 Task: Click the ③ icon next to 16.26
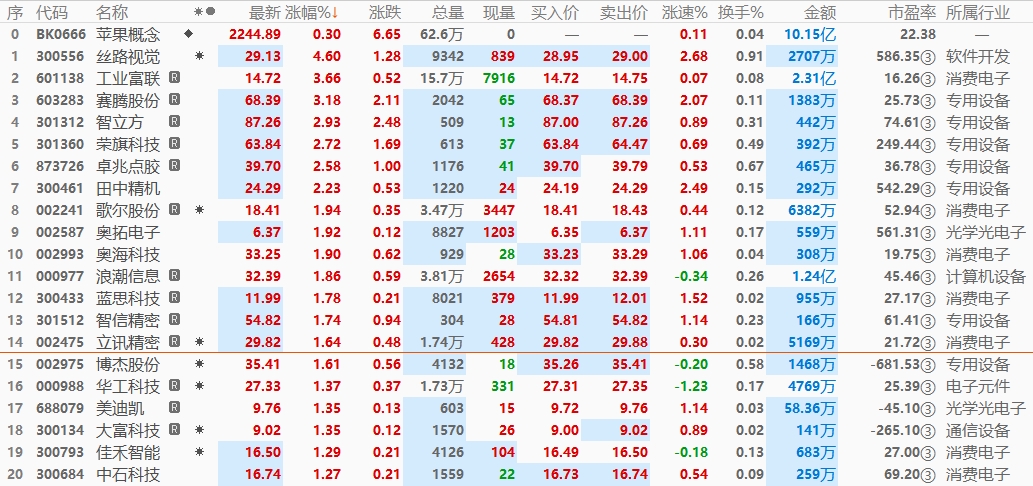(928, 80)
